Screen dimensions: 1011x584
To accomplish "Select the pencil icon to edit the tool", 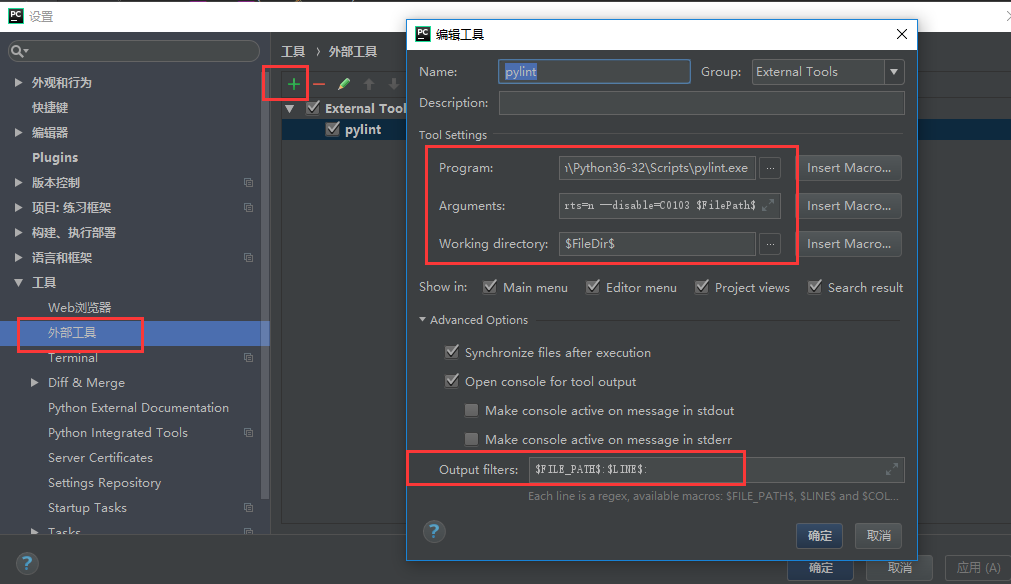I will 343,84.
